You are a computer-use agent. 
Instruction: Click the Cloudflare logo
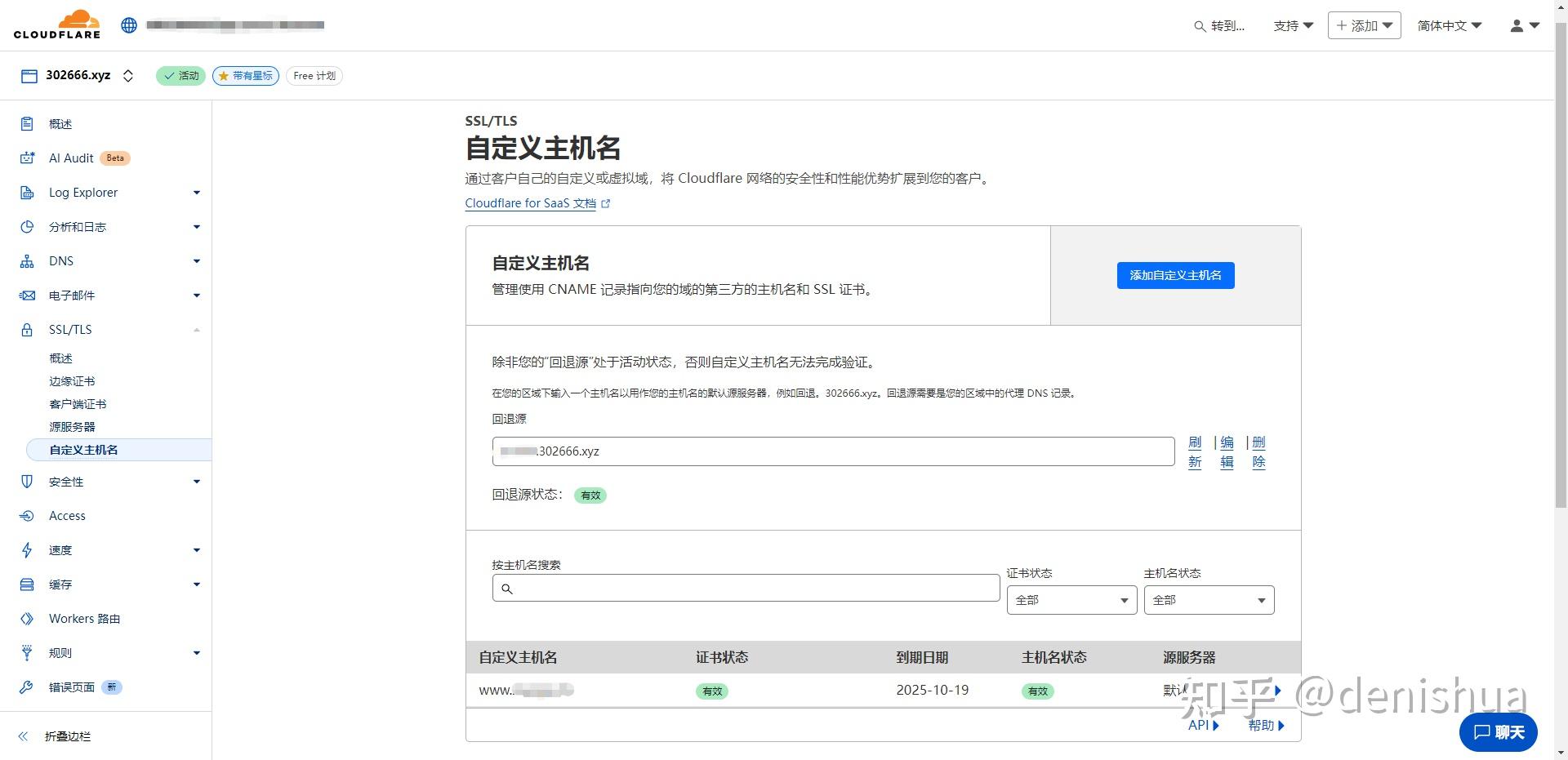coord(56,24)
